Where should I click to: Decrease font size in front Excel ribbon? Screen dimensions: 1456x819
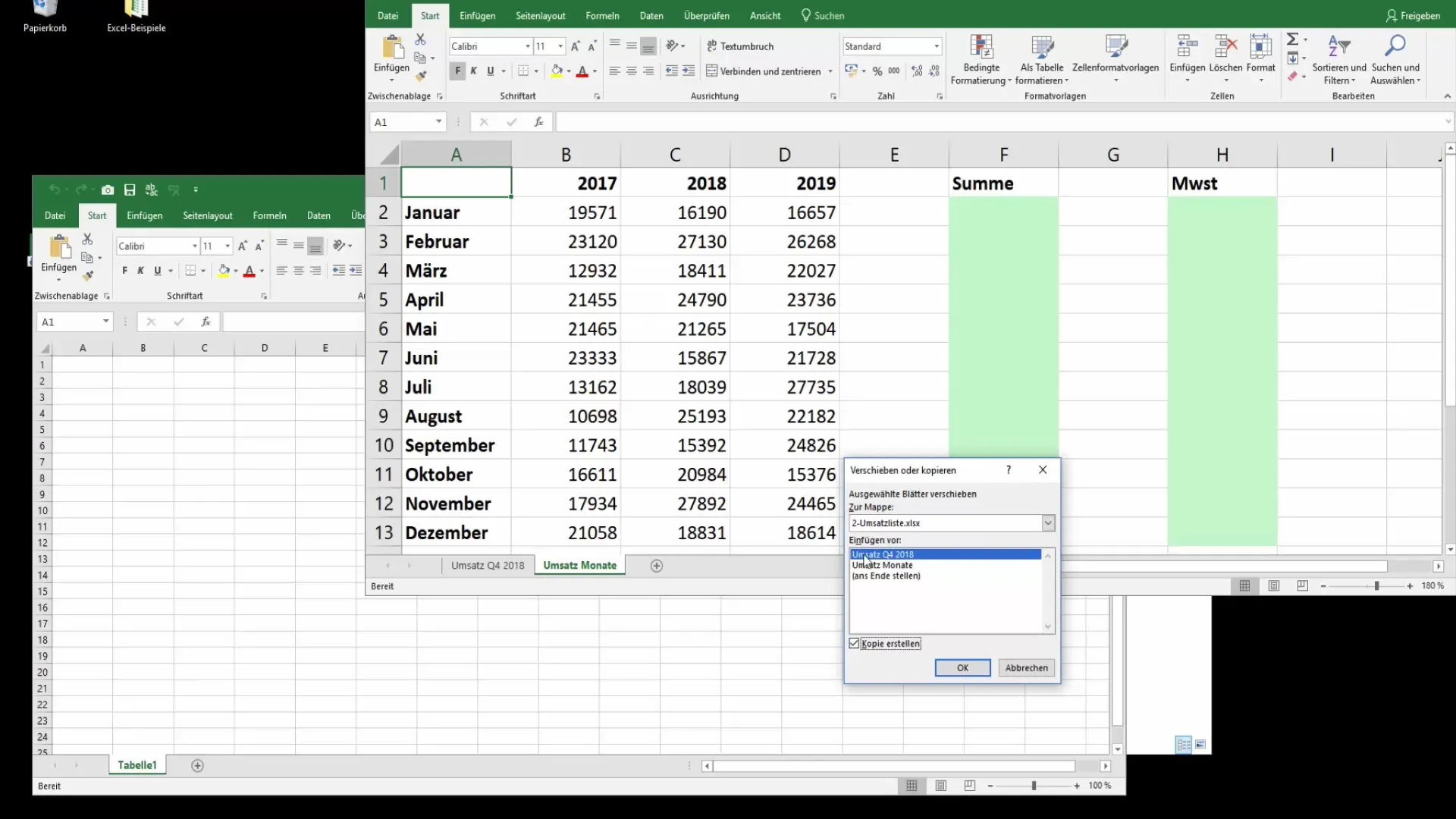[592, 46]
